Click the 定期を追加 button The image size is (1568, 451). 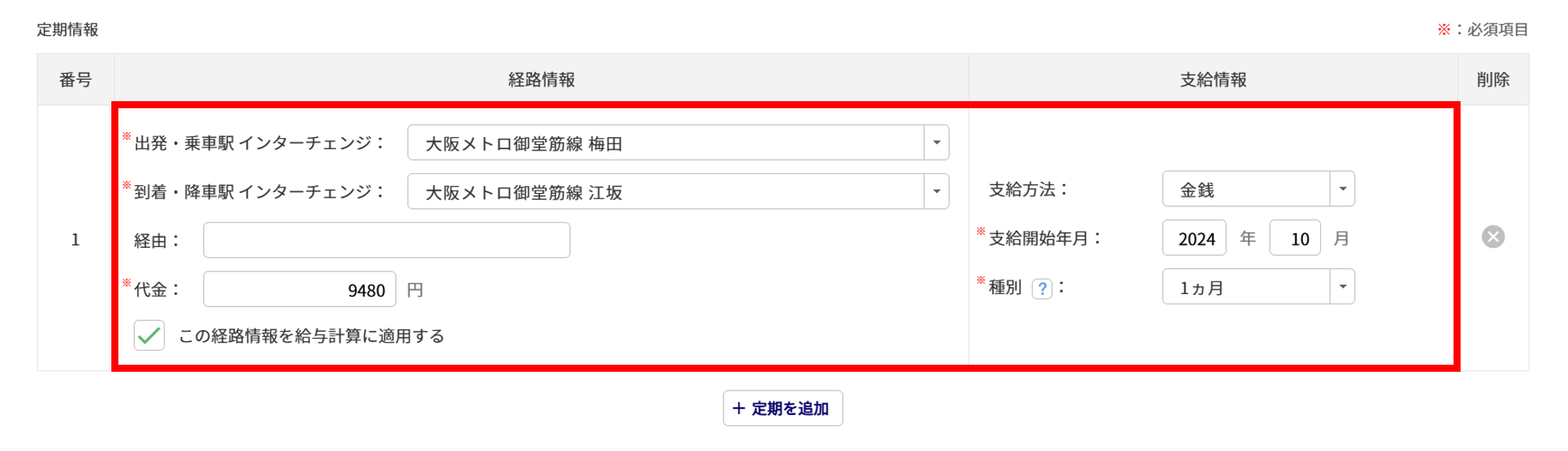[782, 409]
